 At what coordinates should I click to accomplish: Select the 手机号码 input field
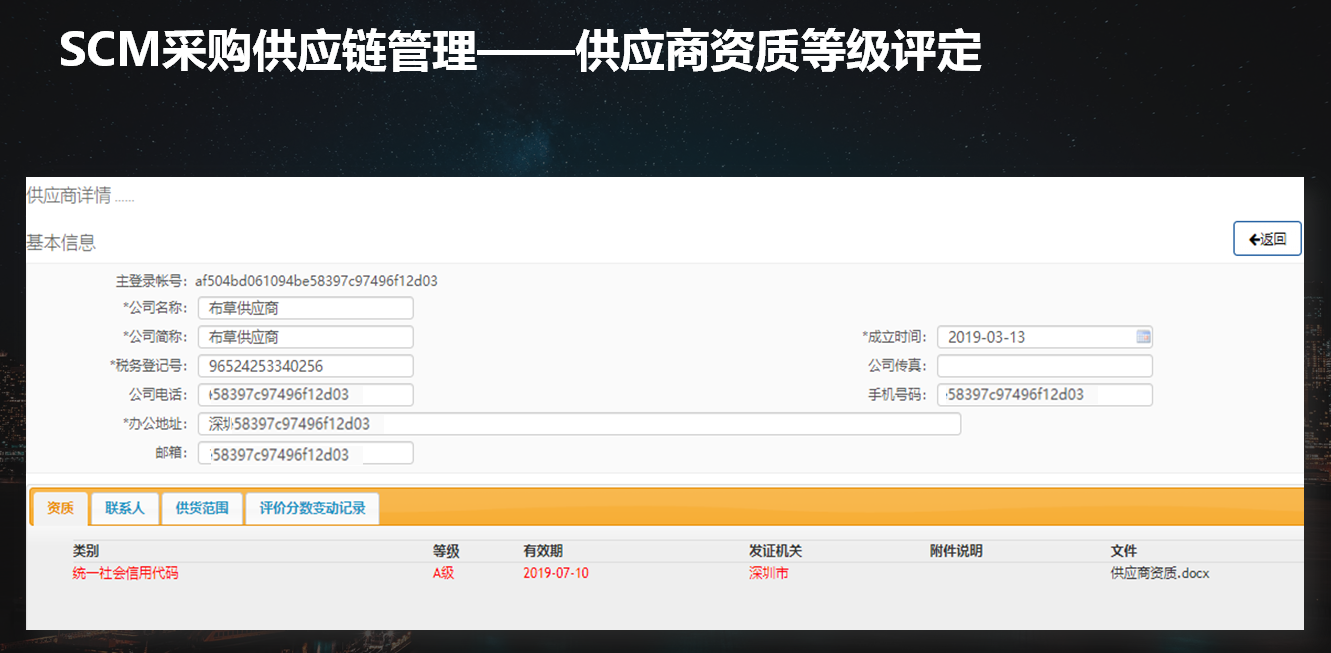pos(1044,395)
